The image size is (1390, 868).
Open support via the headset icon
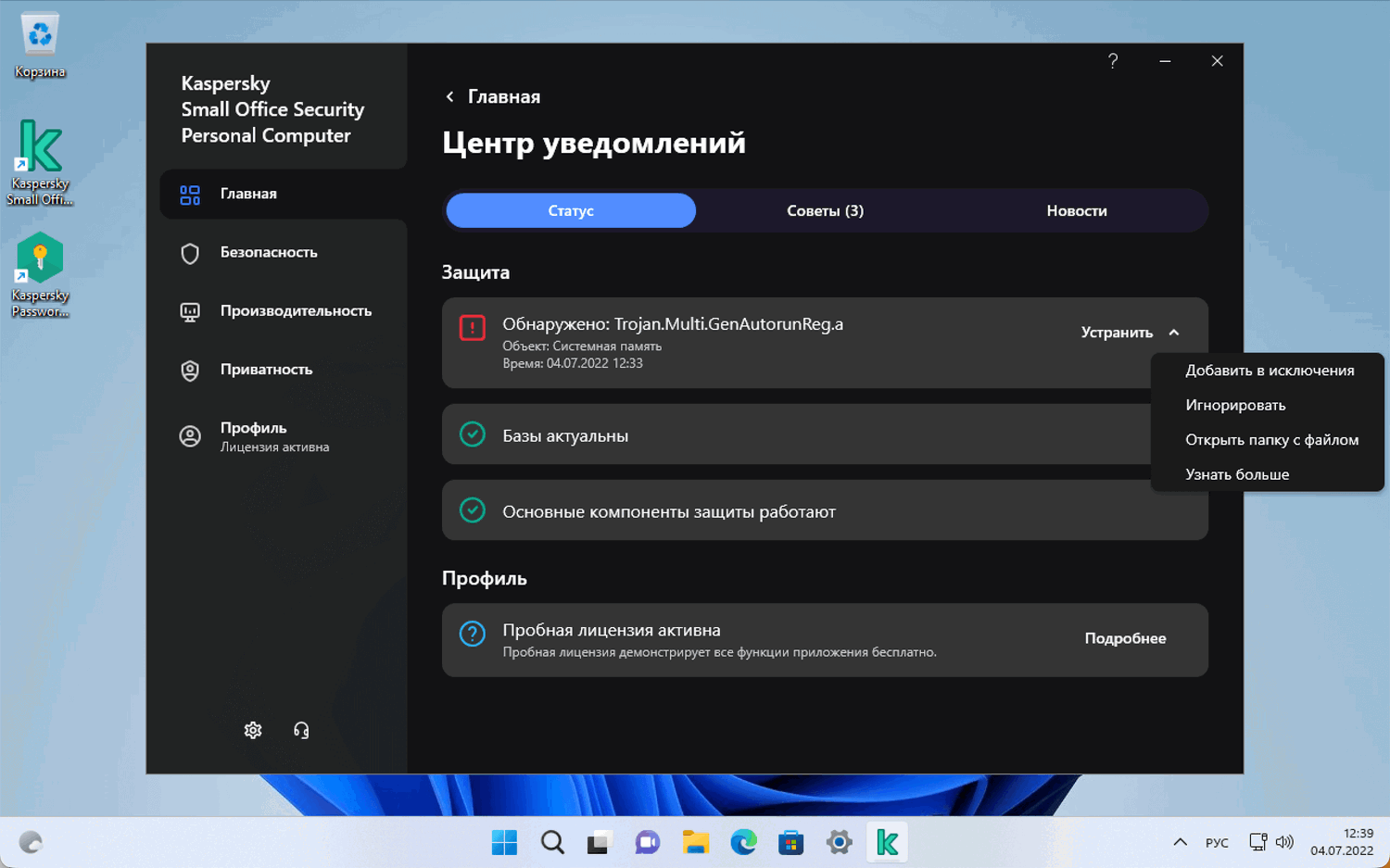pos(301,730)
